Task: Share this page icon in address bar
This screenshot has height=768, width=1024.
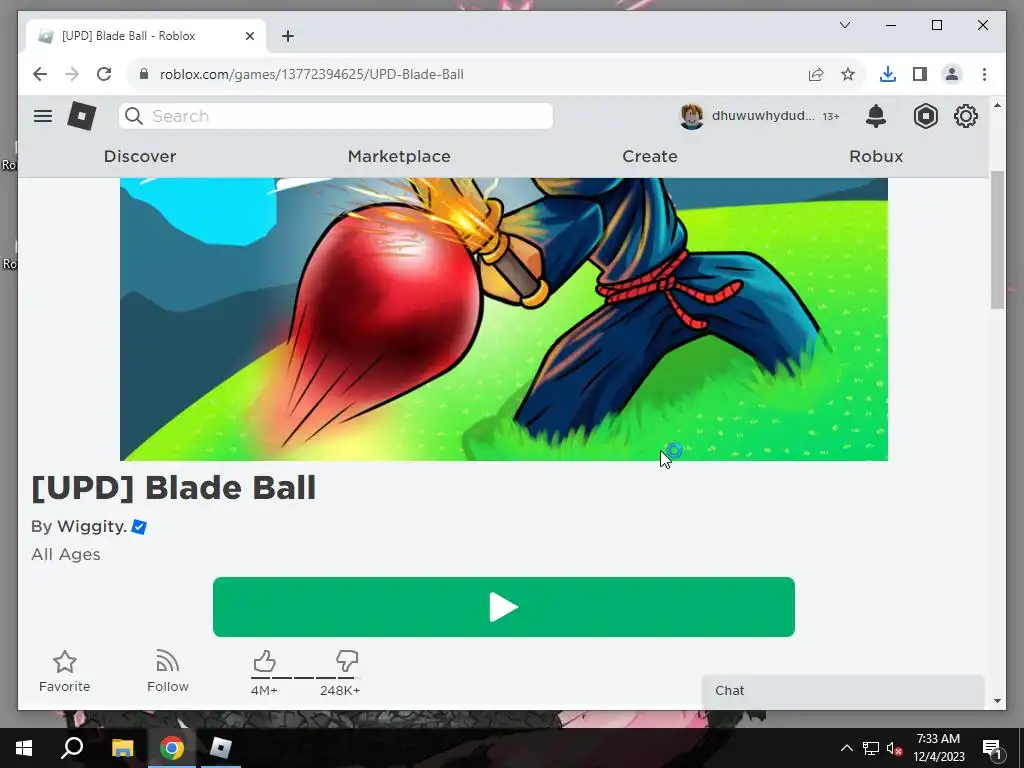Action: pyautogui.click(x=816, y=74)
